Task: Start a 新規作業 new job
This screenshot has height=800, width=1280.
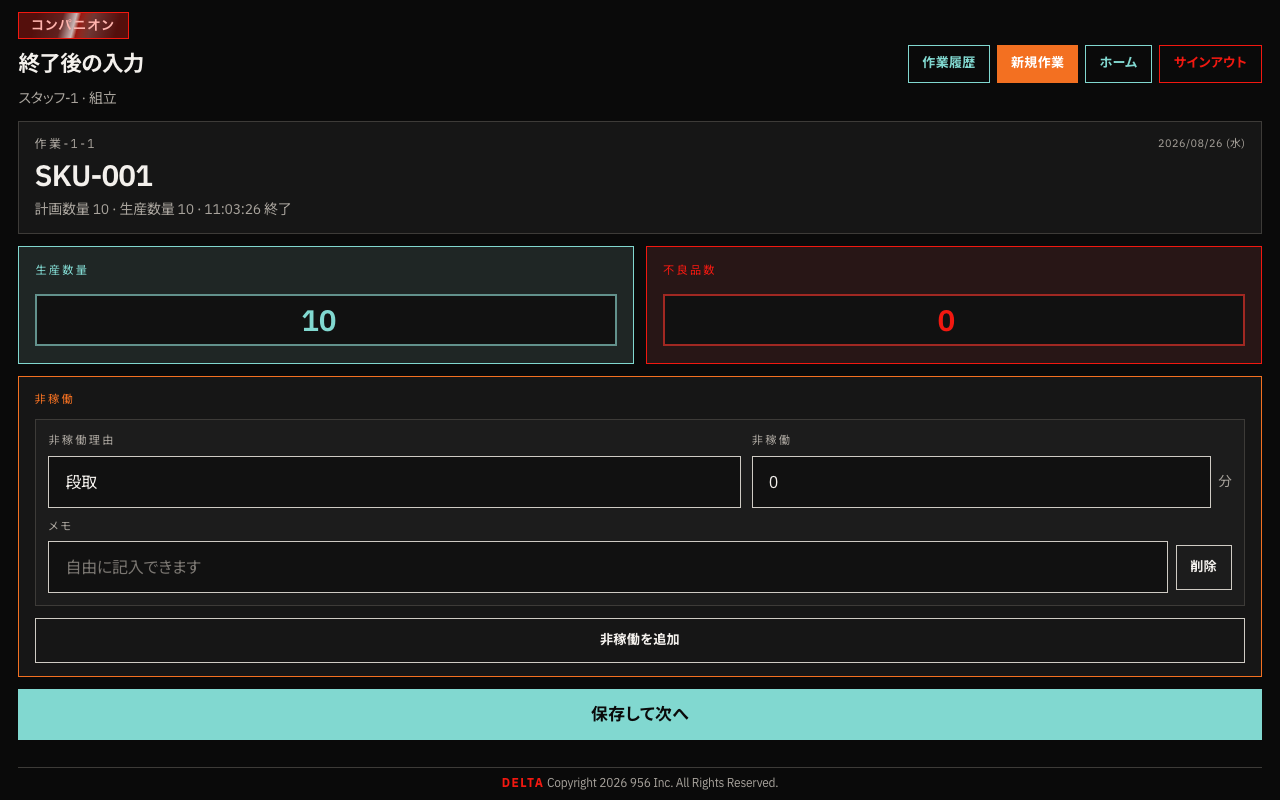Action: click(x=1037, y=64)
